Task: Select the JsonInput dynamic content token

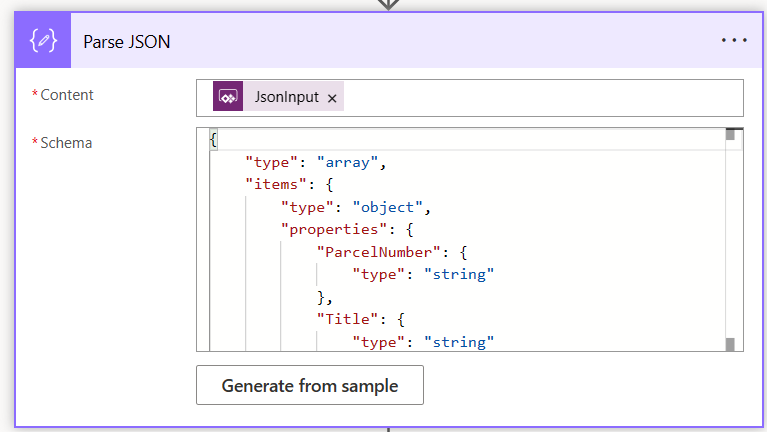Action: coord(286,97)
